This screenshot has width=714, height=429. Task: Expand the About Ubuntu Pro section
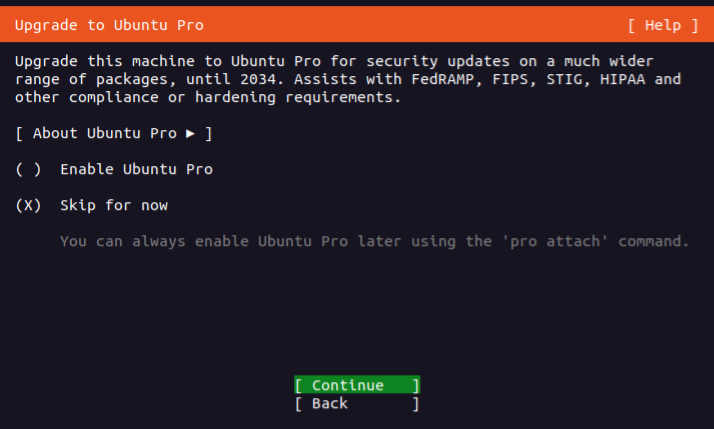pos(114,133)
